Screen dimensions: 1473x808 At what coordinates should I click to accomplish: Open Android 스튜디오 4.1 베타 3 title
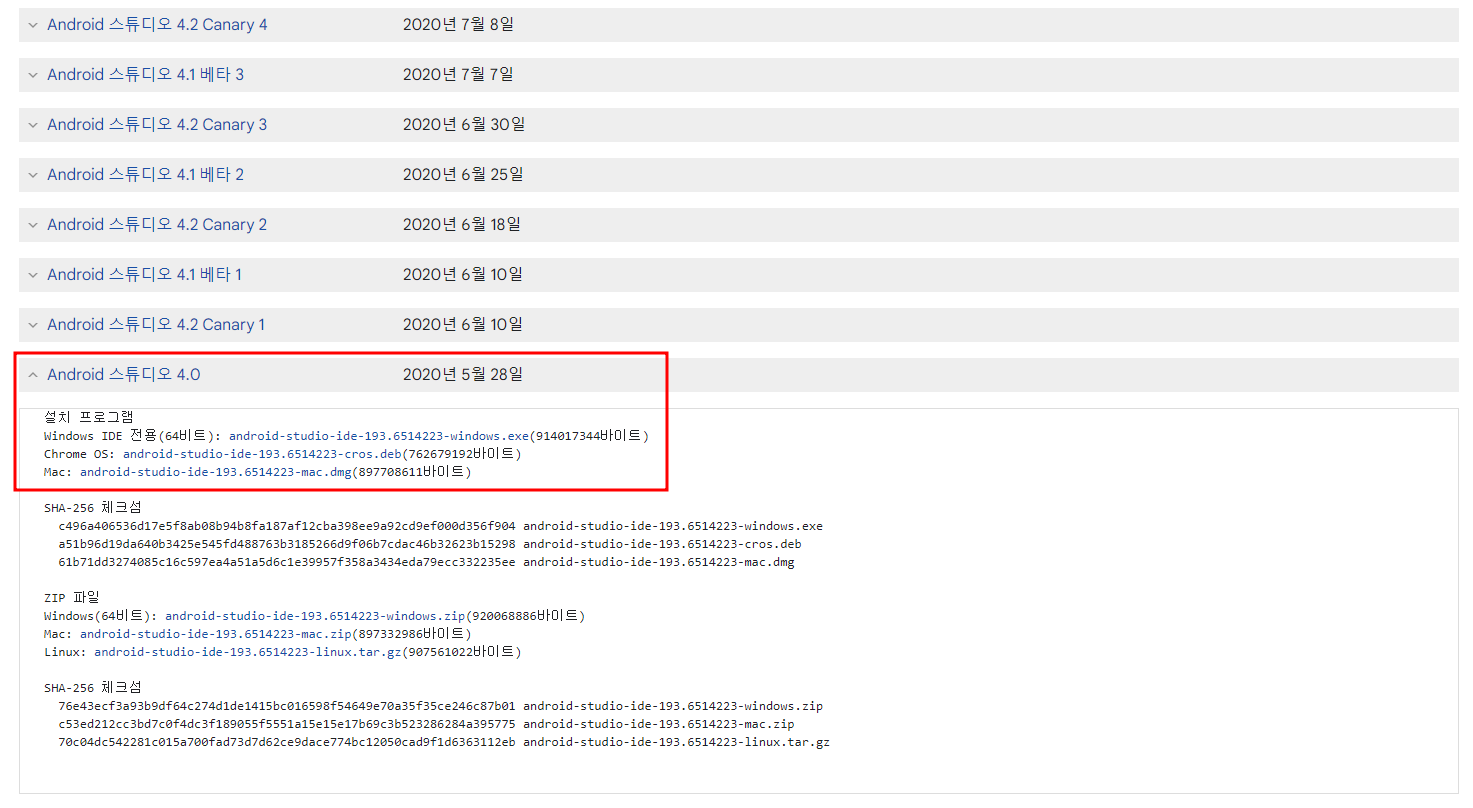[x=145, y=75]
